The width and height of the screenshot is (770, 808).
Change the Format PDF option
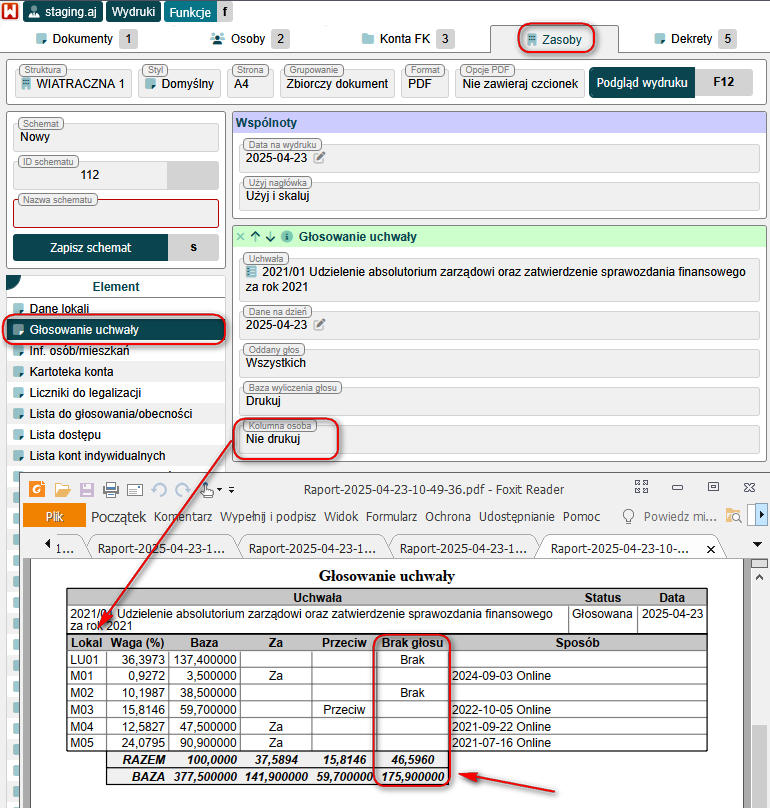click(425, 83)
